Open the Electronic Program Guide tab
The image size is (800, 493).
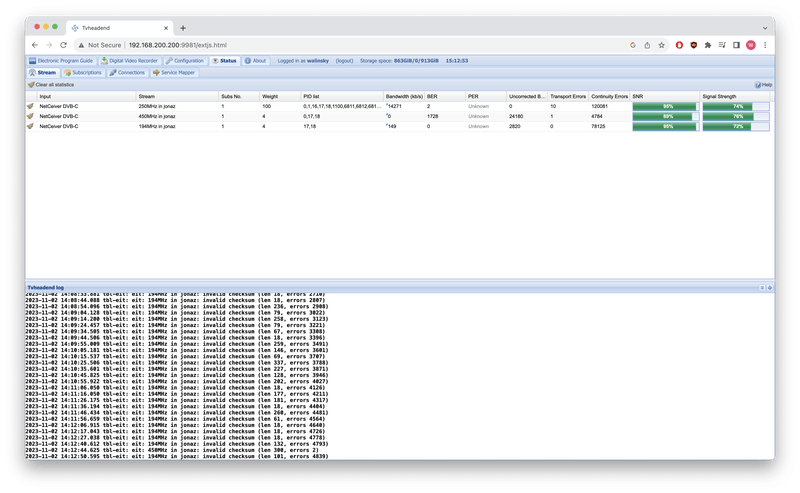61,61
